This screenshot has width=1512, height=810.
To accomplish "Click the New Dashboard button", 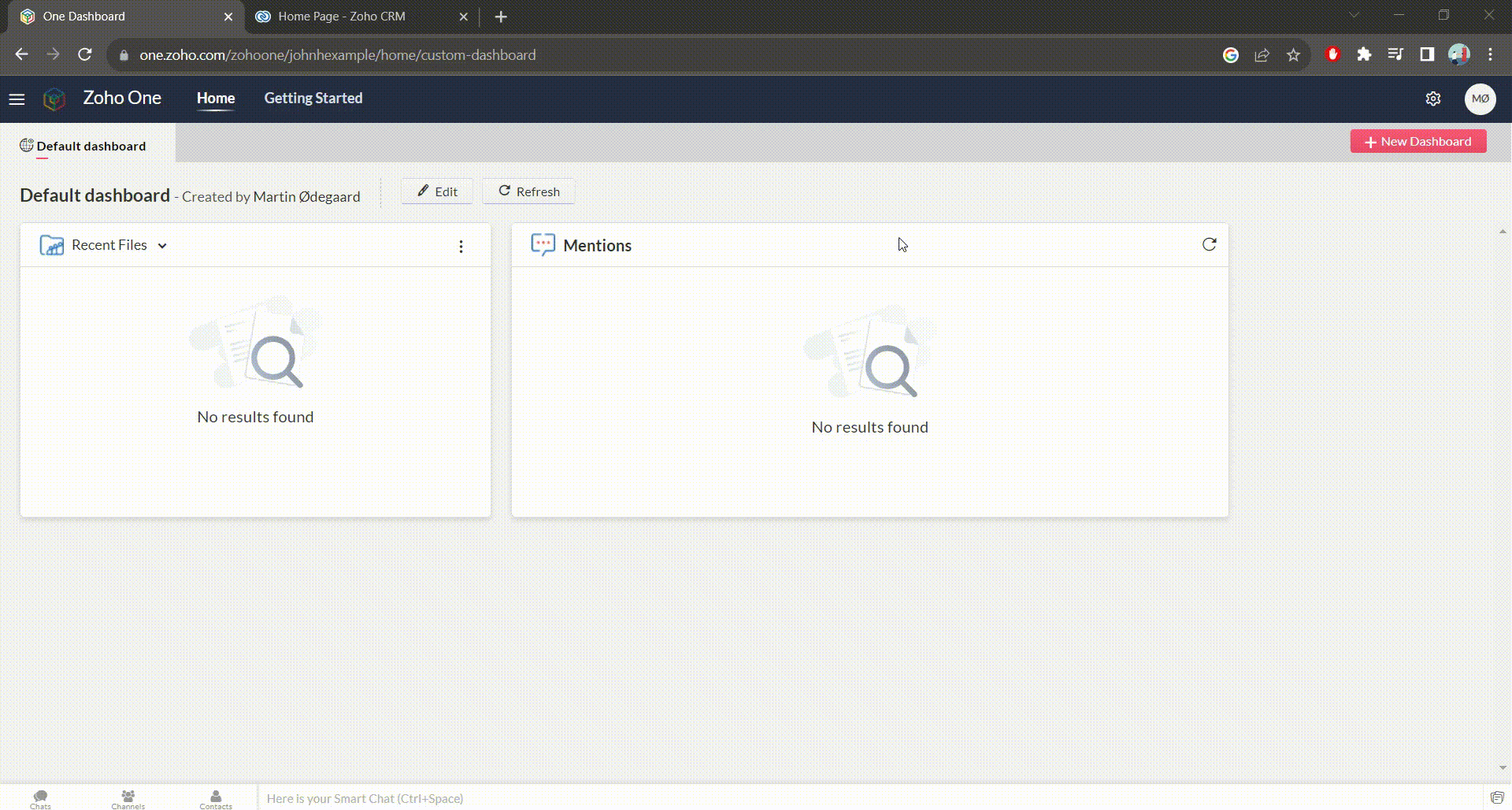I will (x=1417, y=142).
